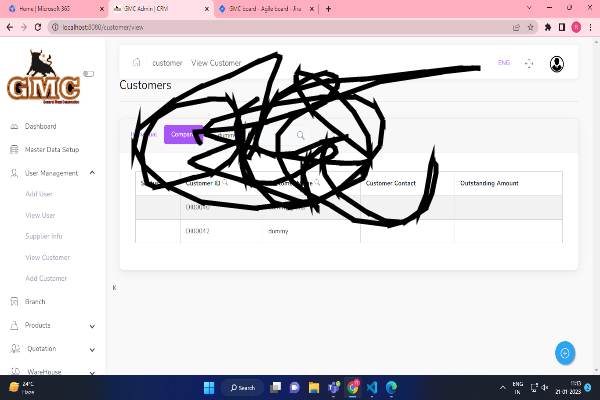Click the home icon in the breadcrumb
Viewport: 600px width, 400px height.
[137, 63]
